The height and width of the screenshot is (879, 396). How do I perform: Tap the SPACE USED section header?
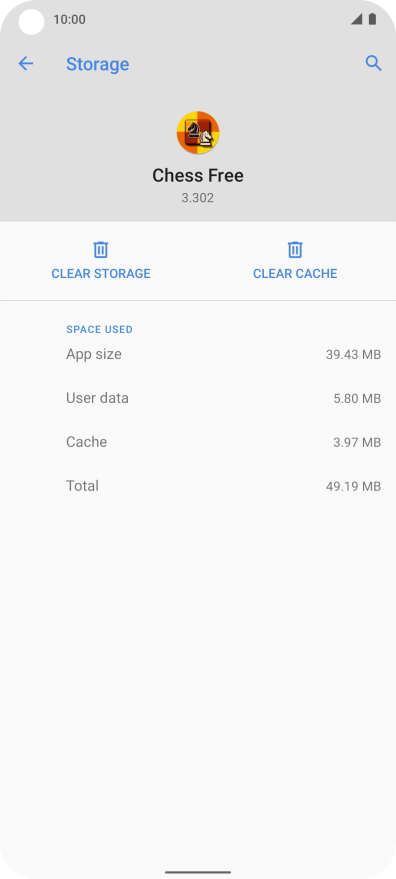(99, 329)
